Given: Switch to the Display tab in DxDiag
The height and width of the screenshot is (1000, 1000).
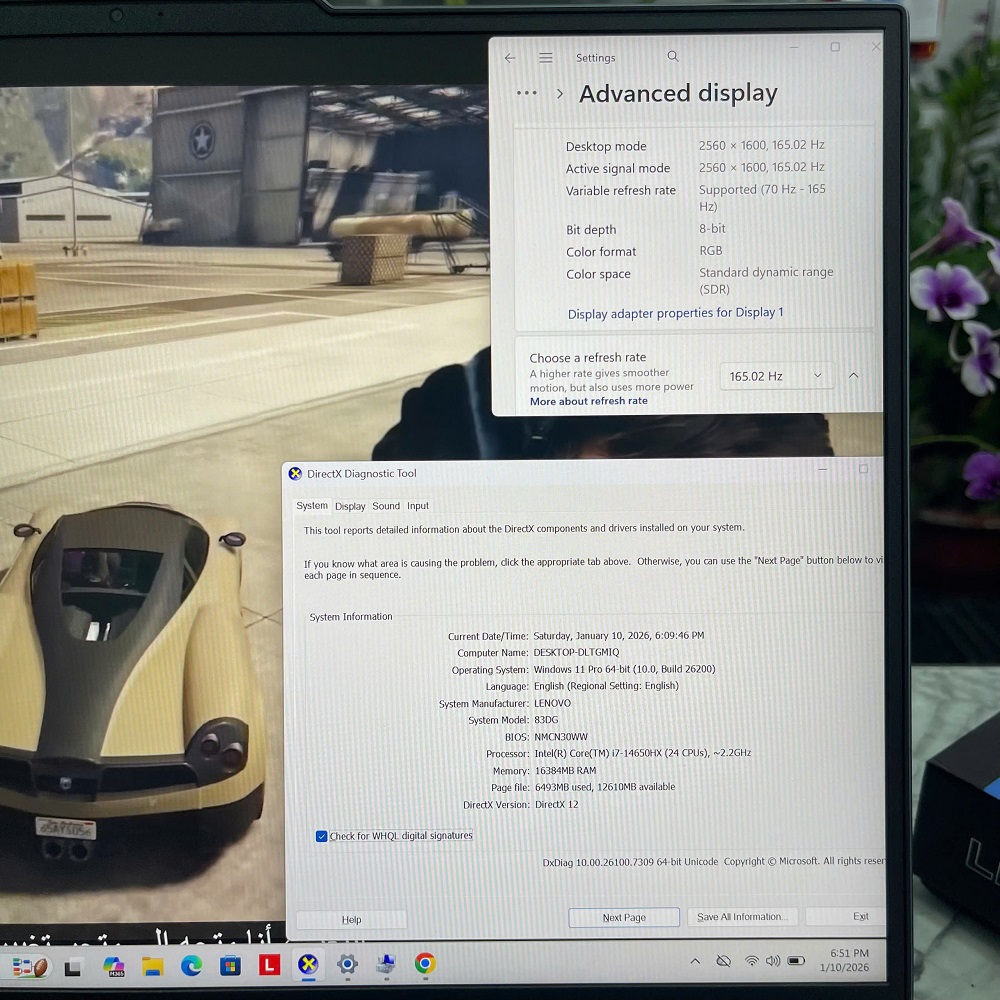Looking at the screenshot, I should point(350,506).
